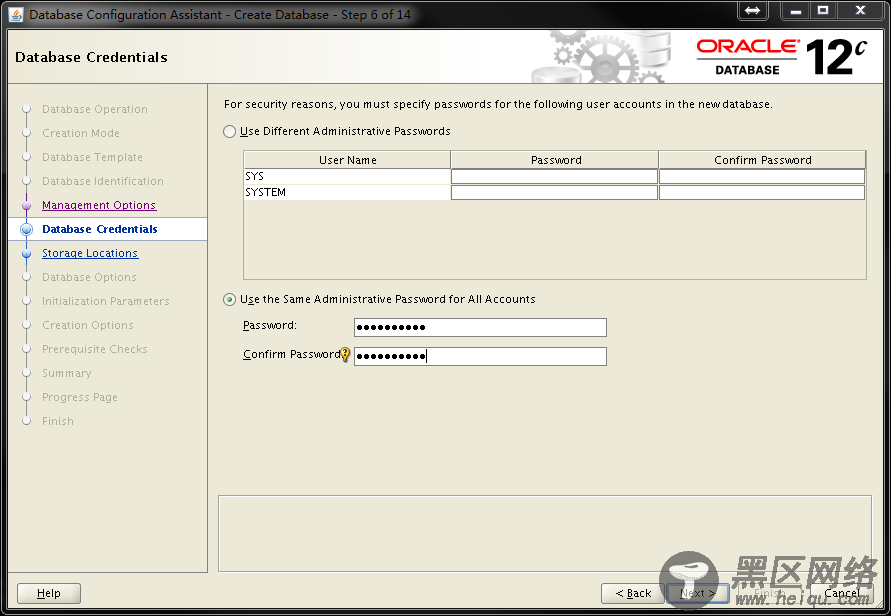Proceed with the Next button
This screenshot has width=891, height=616.
coord(698,593)
